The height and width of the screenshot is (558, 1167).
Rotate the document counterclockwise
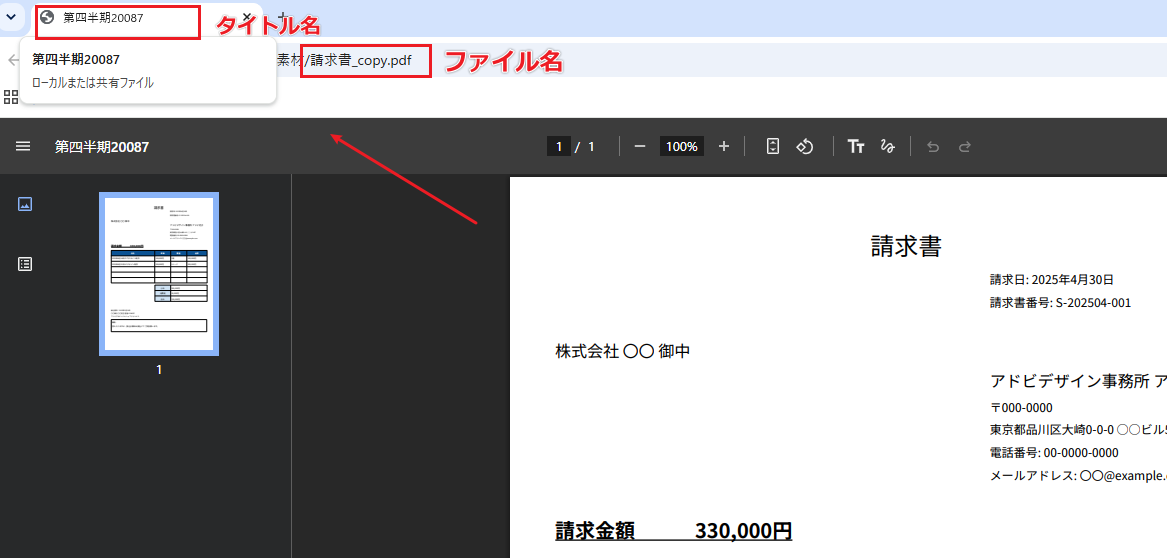[804, 147]
